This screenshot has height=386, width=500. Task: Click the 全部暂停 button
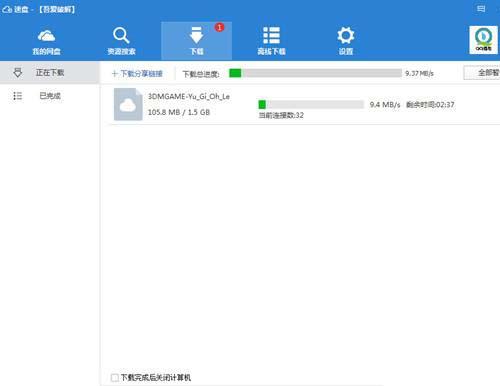(482, 73)
